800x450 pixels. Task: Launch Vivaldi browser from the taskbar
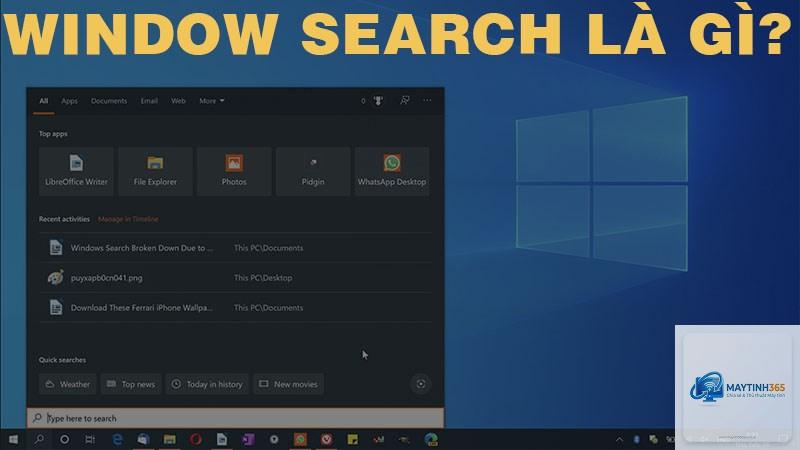click(x=327, y=439)
